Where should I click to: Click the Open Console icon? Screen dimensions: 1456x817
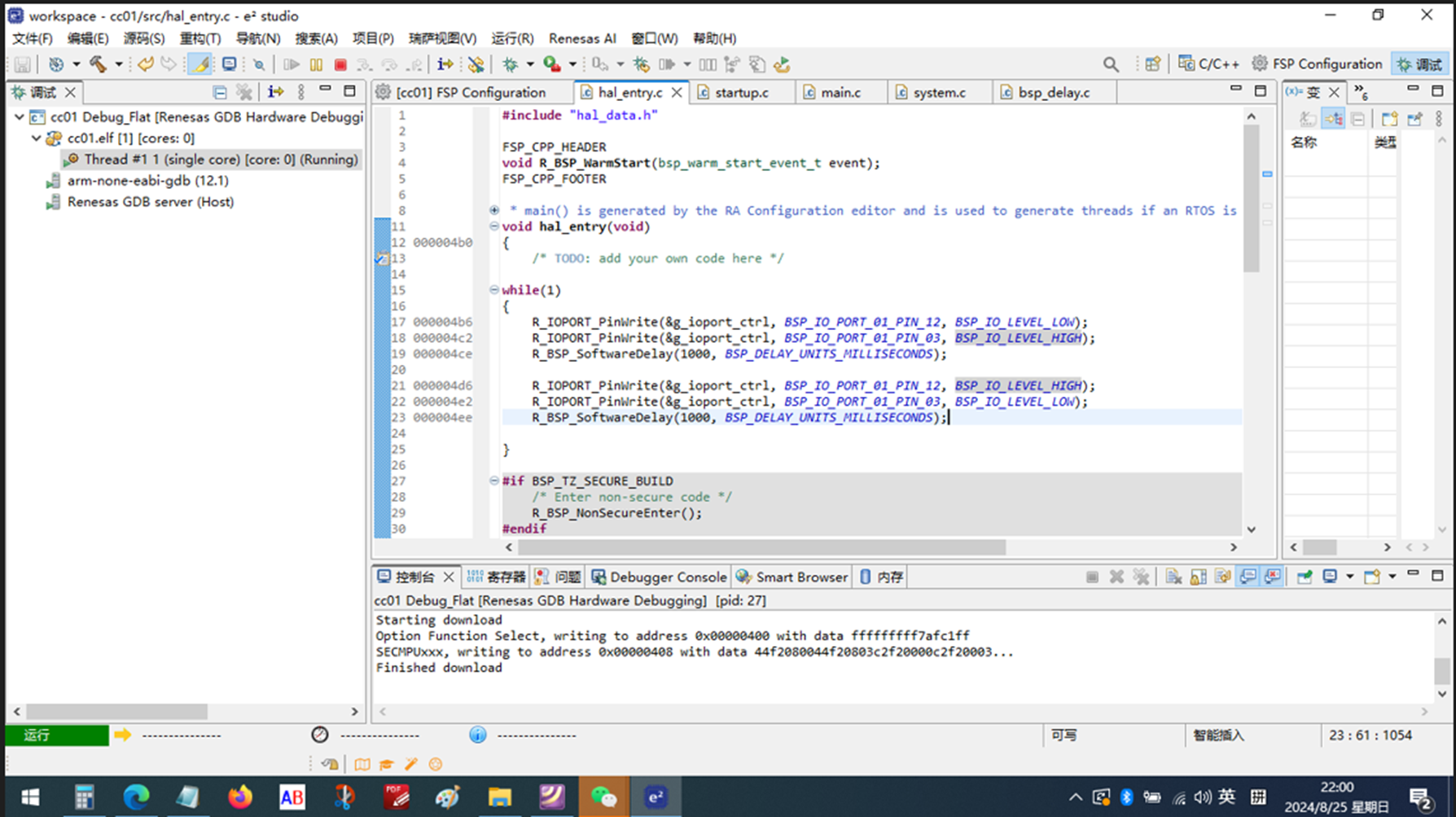pyautogui.click(x=1372, y=577)
